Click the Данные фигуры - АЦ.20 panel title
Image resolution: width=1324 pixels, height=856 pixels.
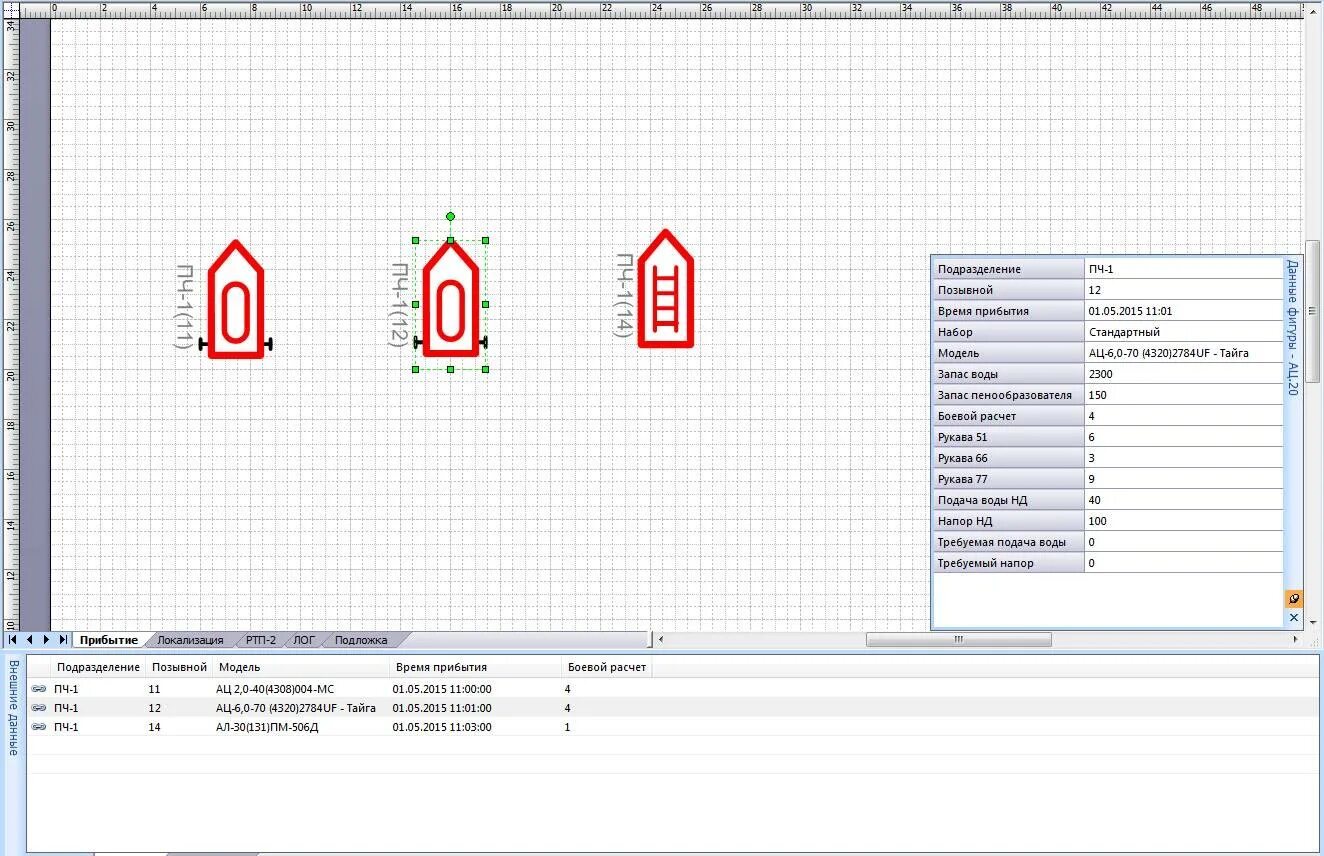1292,327
